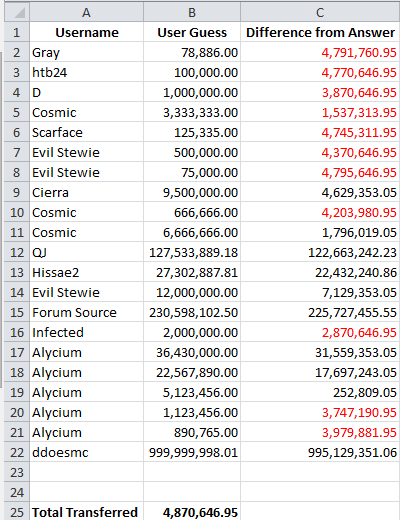Select column C header
400x520 pixels.
click(320, 12)
